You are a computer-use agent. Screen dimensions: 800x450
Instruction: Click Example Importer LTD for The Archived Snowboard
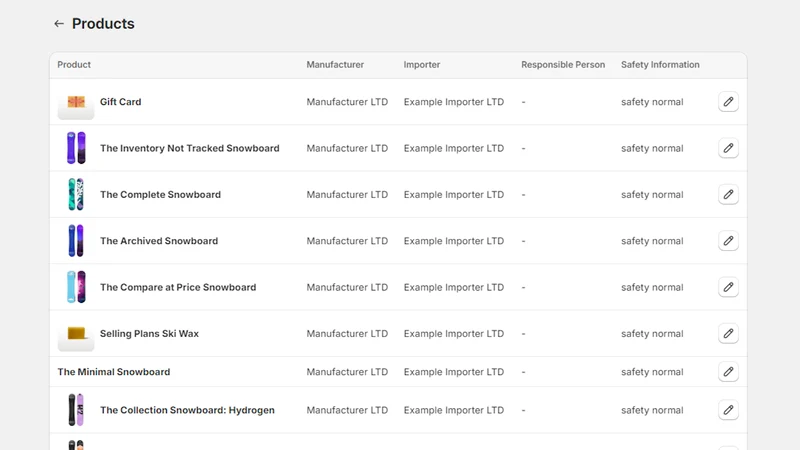coord(454,241)
